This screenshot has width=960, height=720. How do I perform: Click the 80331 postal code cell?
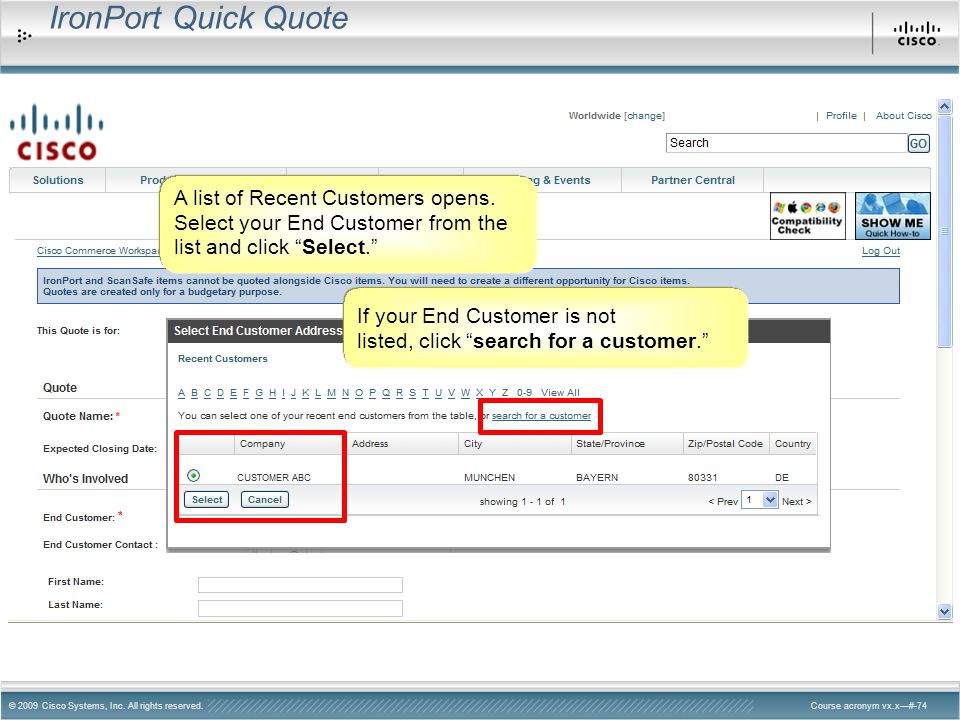click(702, 478)
